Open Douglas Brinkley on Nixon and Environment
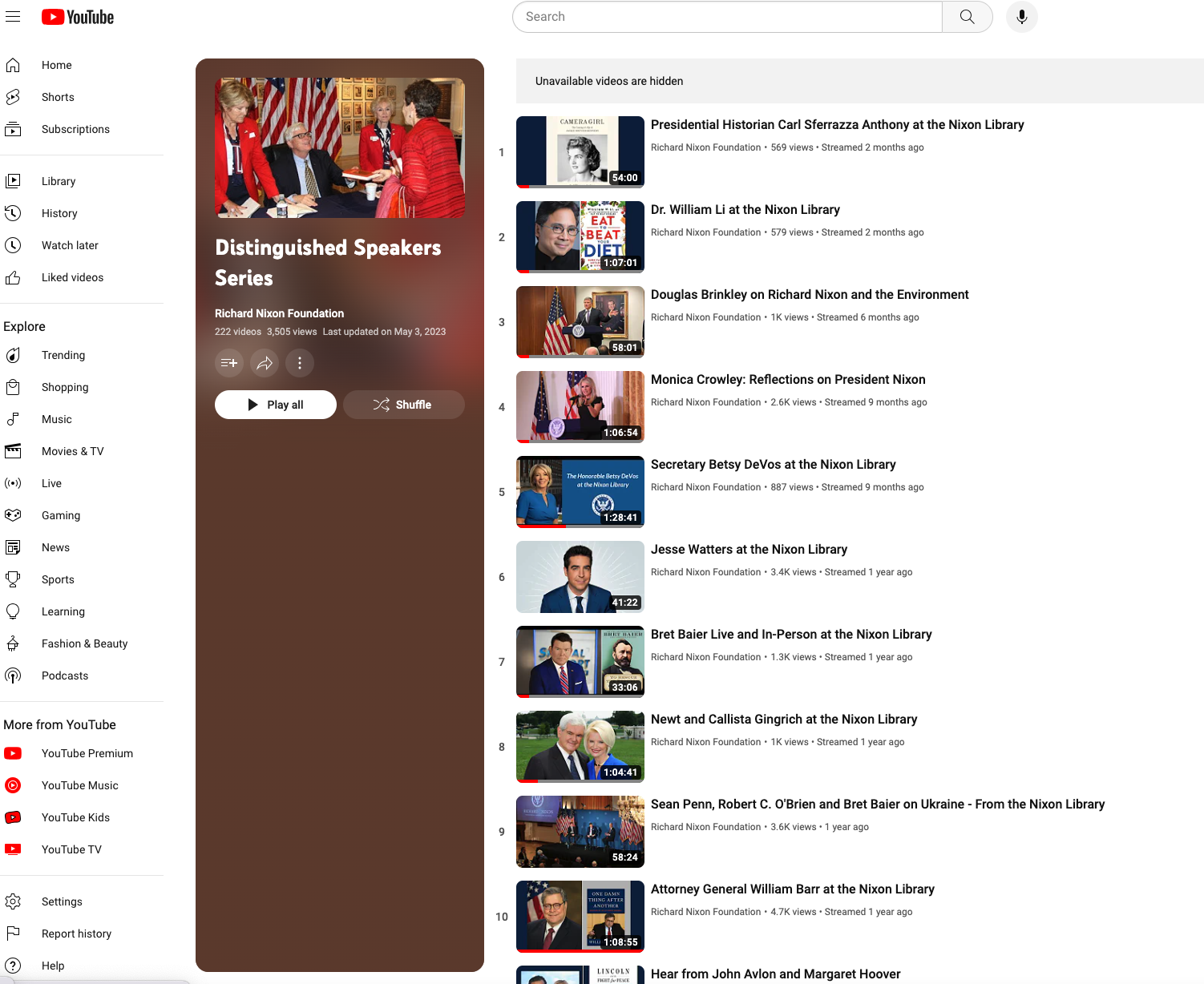 coord(810,295)
